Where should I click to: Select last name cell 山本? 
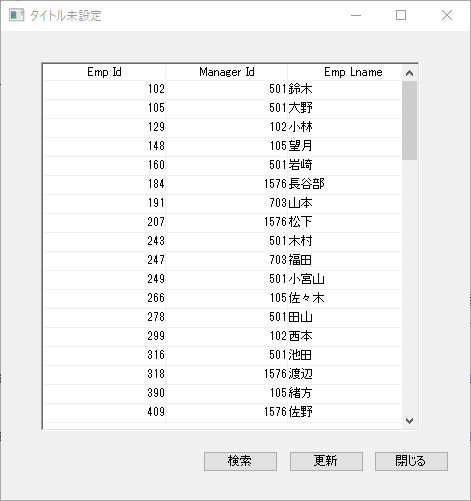(345, 203)
